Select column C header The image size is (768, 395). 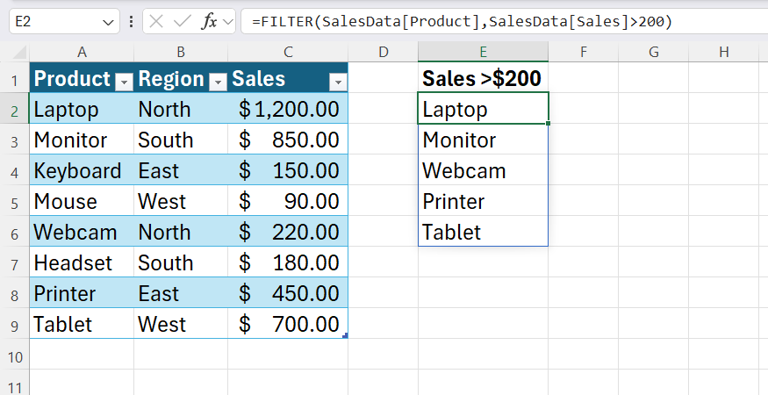coord(288,52)
